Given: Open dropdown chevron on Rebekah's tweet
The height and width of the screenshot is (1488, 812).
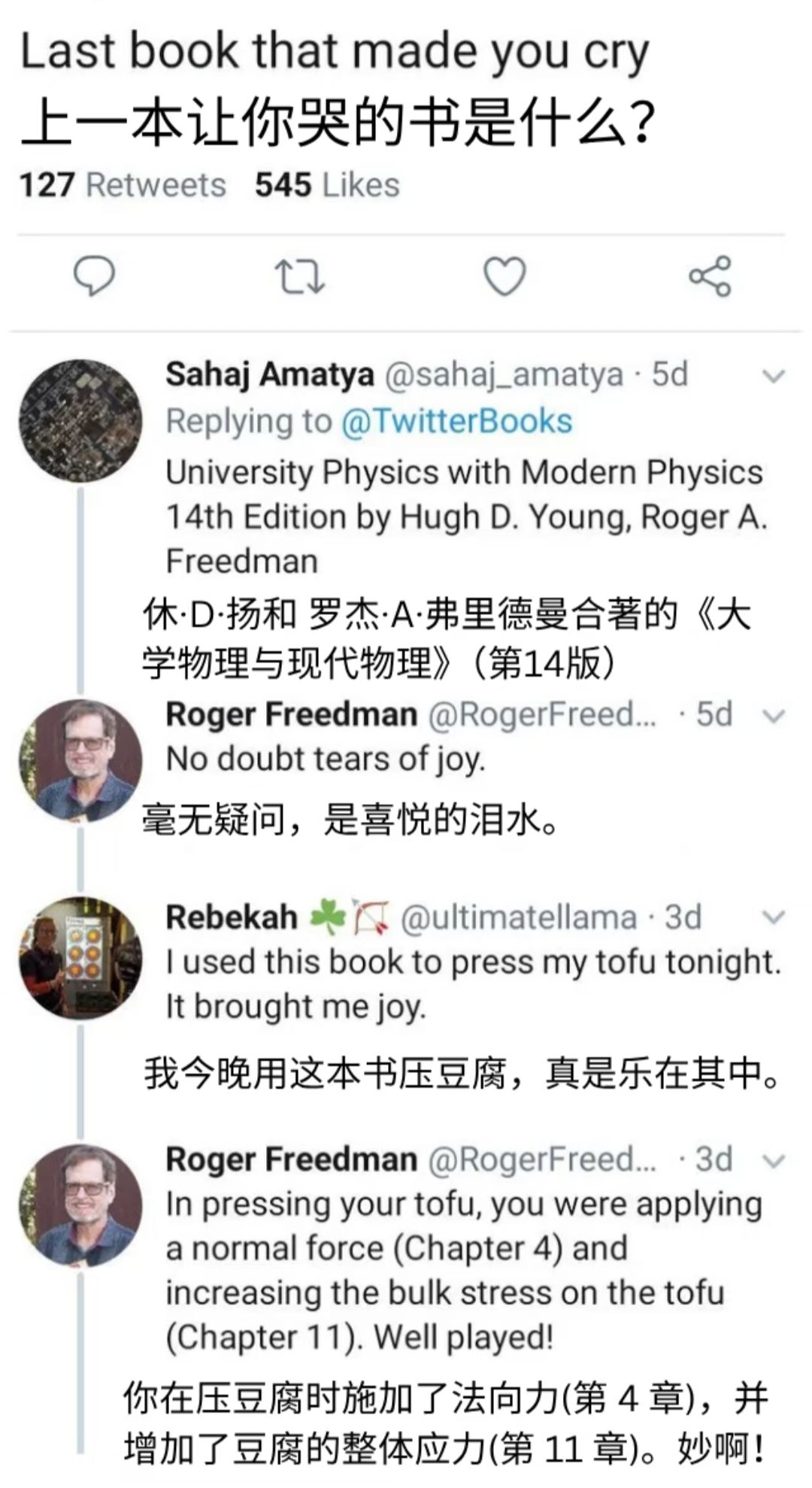Looking at the screenshot, I should [774, 917].
